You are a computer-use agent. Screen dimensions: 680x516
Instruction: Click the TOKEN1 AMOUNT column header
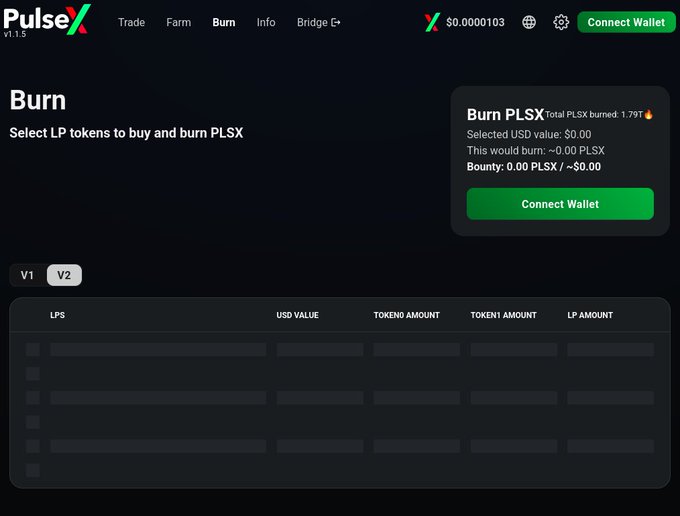point(503,315)
